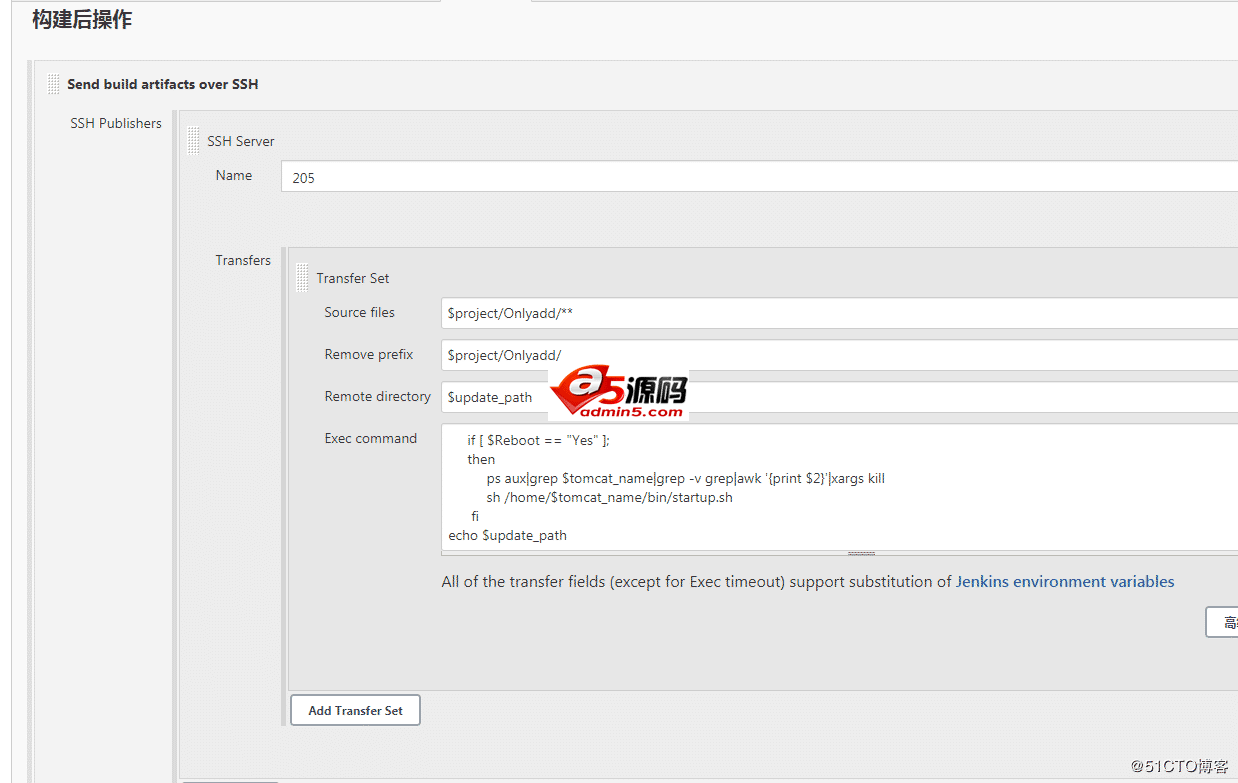Click the SSH Publishers label

pyautogui.click(x=116, y=123)
